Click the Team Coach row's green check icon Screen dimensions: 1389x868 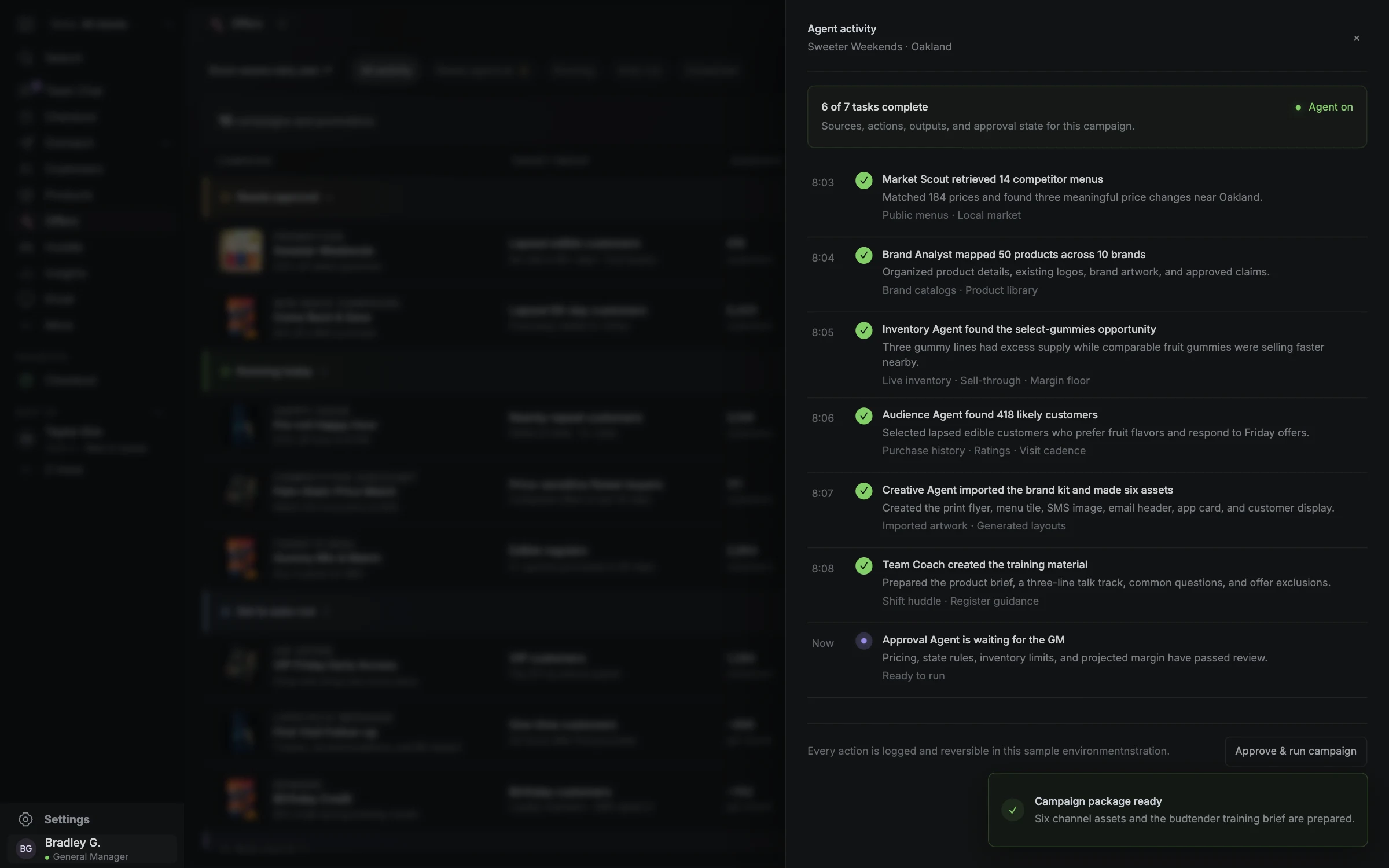click(863, 566)
